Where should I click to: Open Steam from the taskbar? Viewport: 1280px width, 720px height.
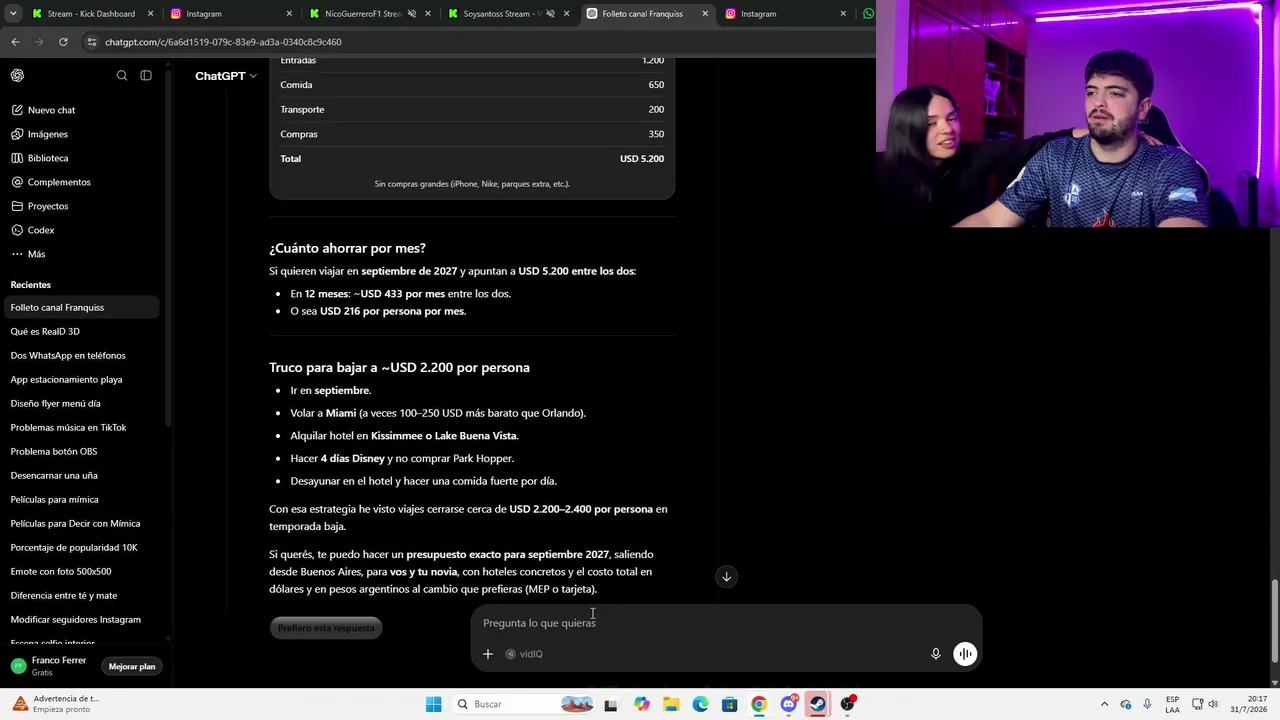818,704
